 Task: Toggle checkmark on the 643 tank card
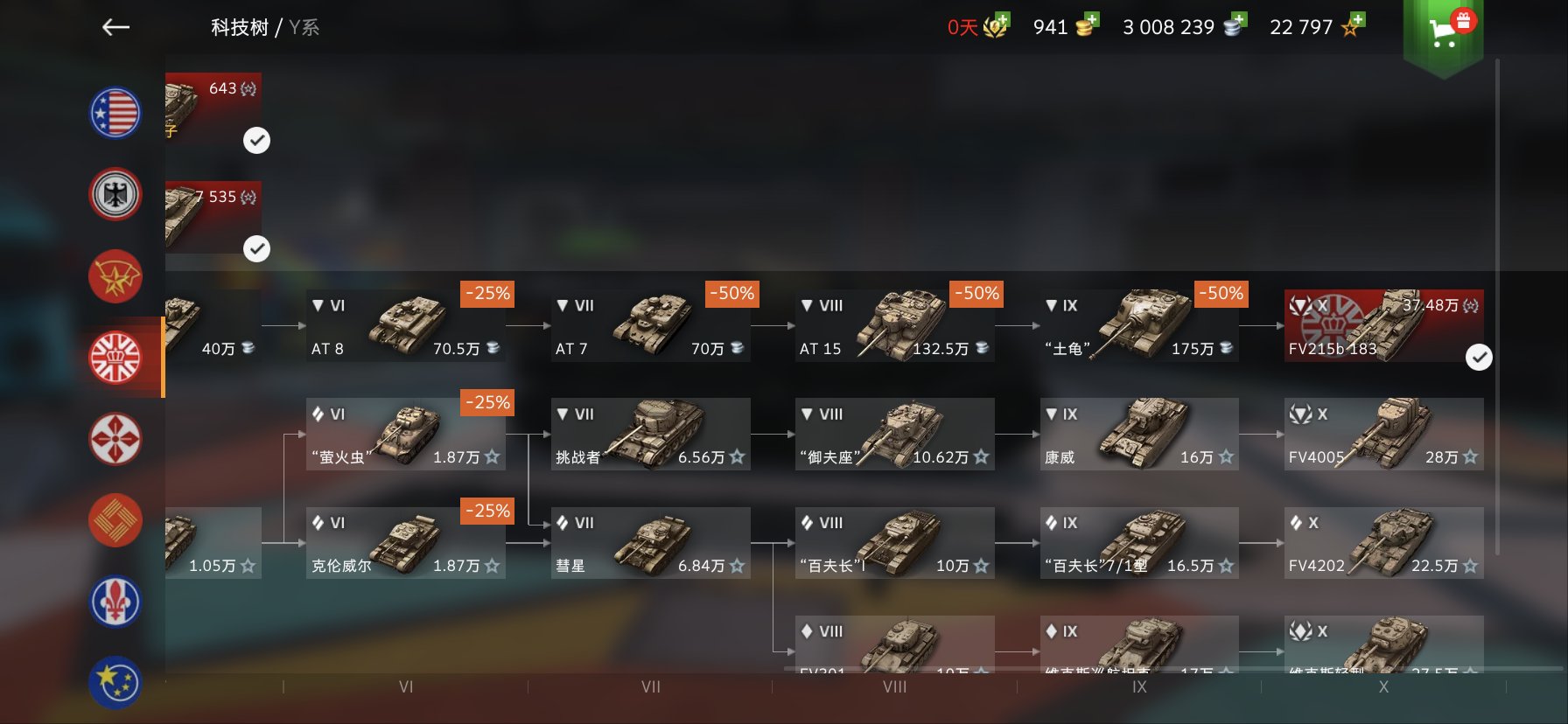(x=256, y=140)
